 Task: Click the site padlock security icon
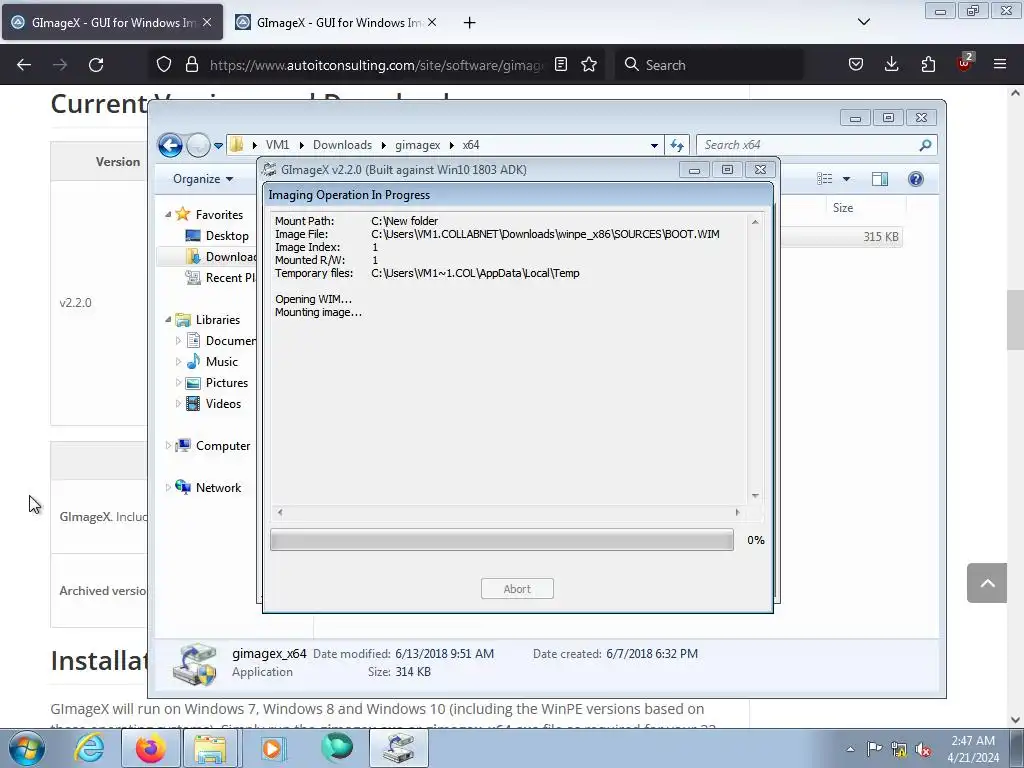(191, 65)
